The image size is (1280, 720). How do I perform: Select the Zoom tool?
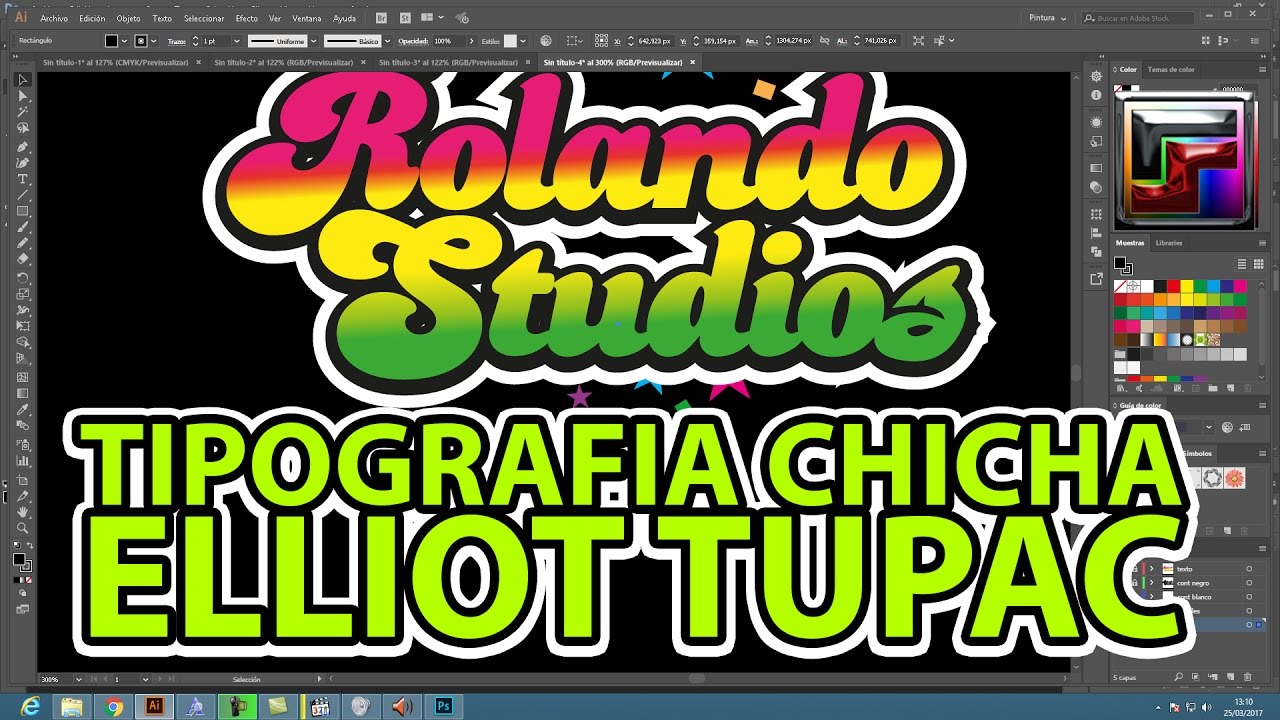22,528
